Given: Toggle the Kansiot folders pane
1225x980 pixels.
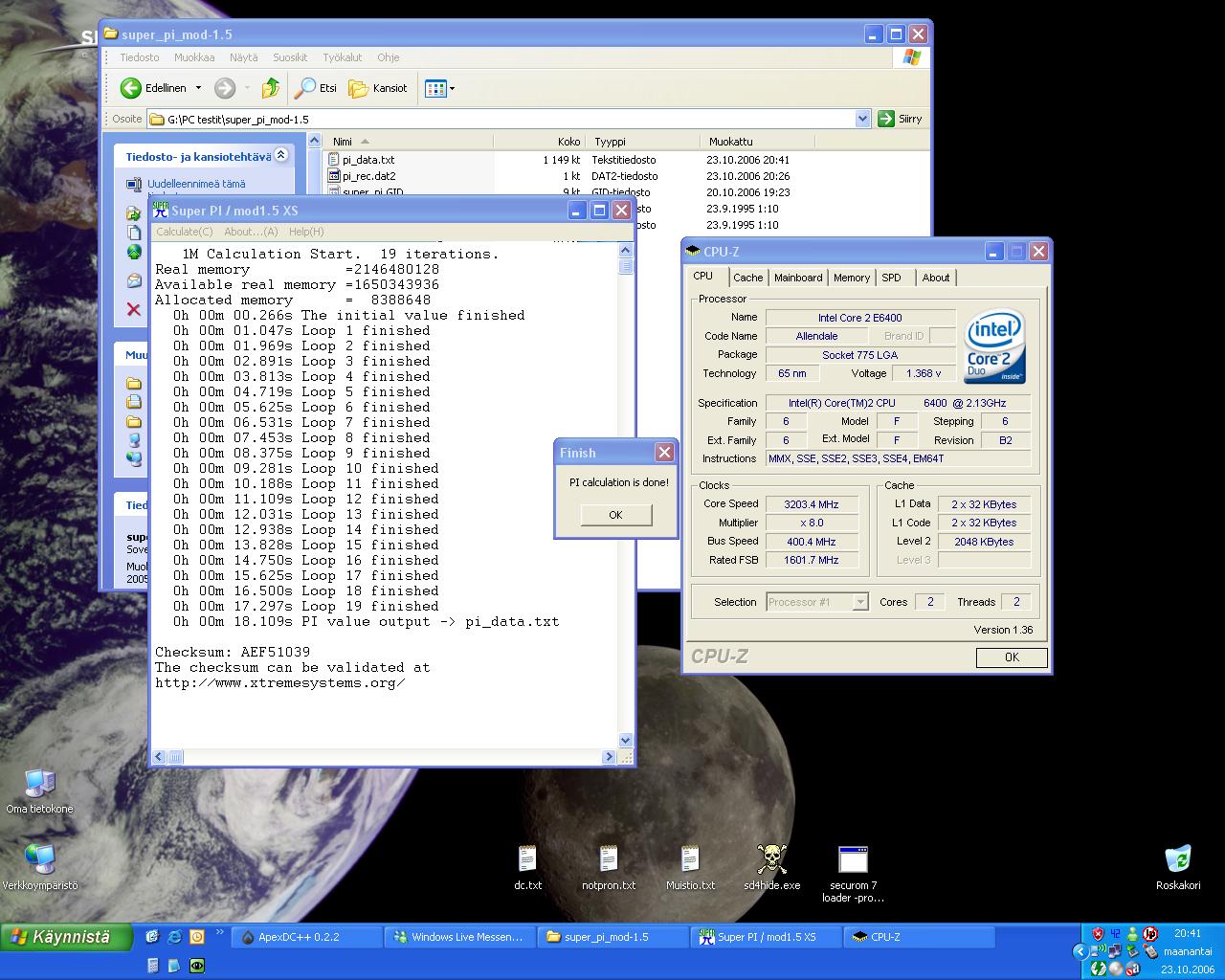Looking at the screenshot, I should point(379,88).
